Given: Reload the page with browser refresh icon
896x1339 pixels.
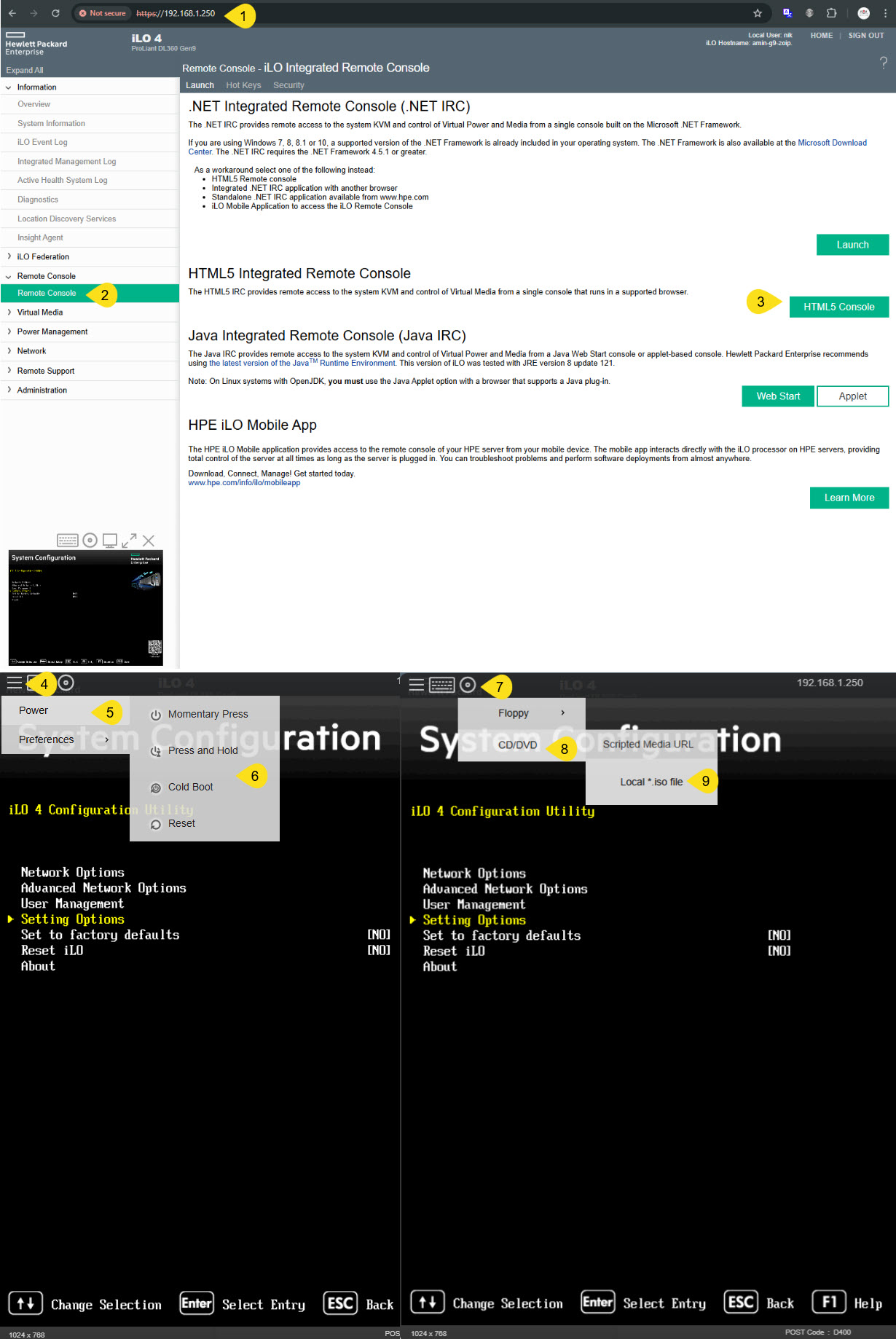Looking at the screenshot, I should point(55,13).
